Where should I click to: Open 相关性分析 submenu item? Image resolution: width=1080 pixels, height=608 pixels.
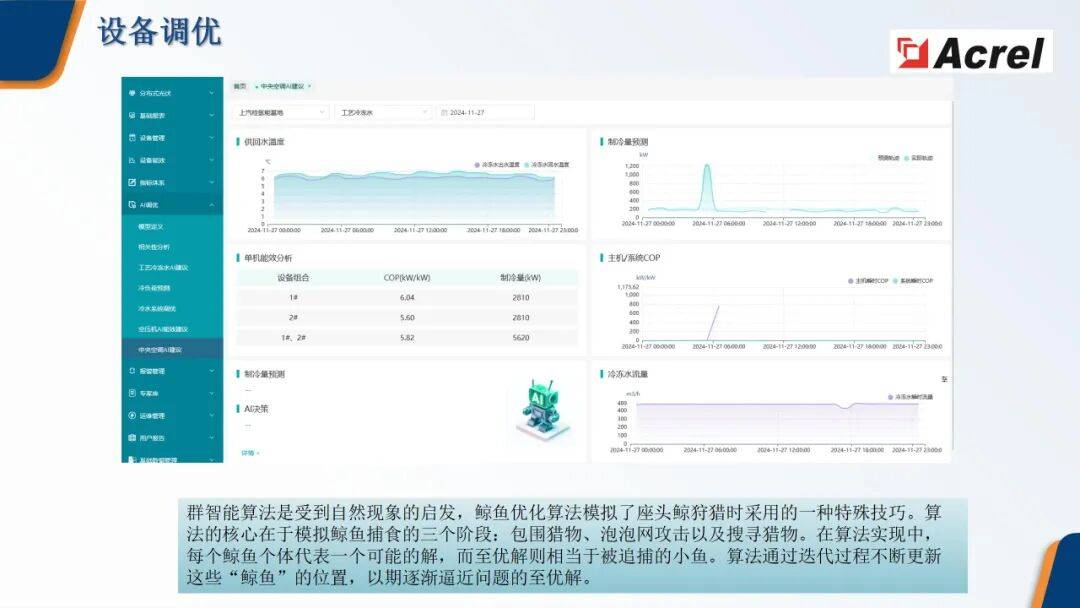[154, 247]
